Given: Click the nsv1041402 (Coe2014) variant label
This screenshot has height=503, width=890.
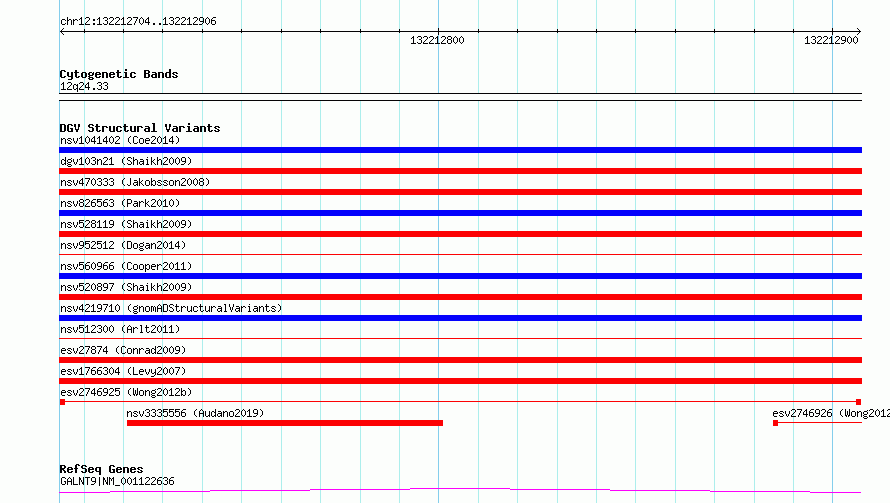Looking at the screenshot, I should pos(120,140).
